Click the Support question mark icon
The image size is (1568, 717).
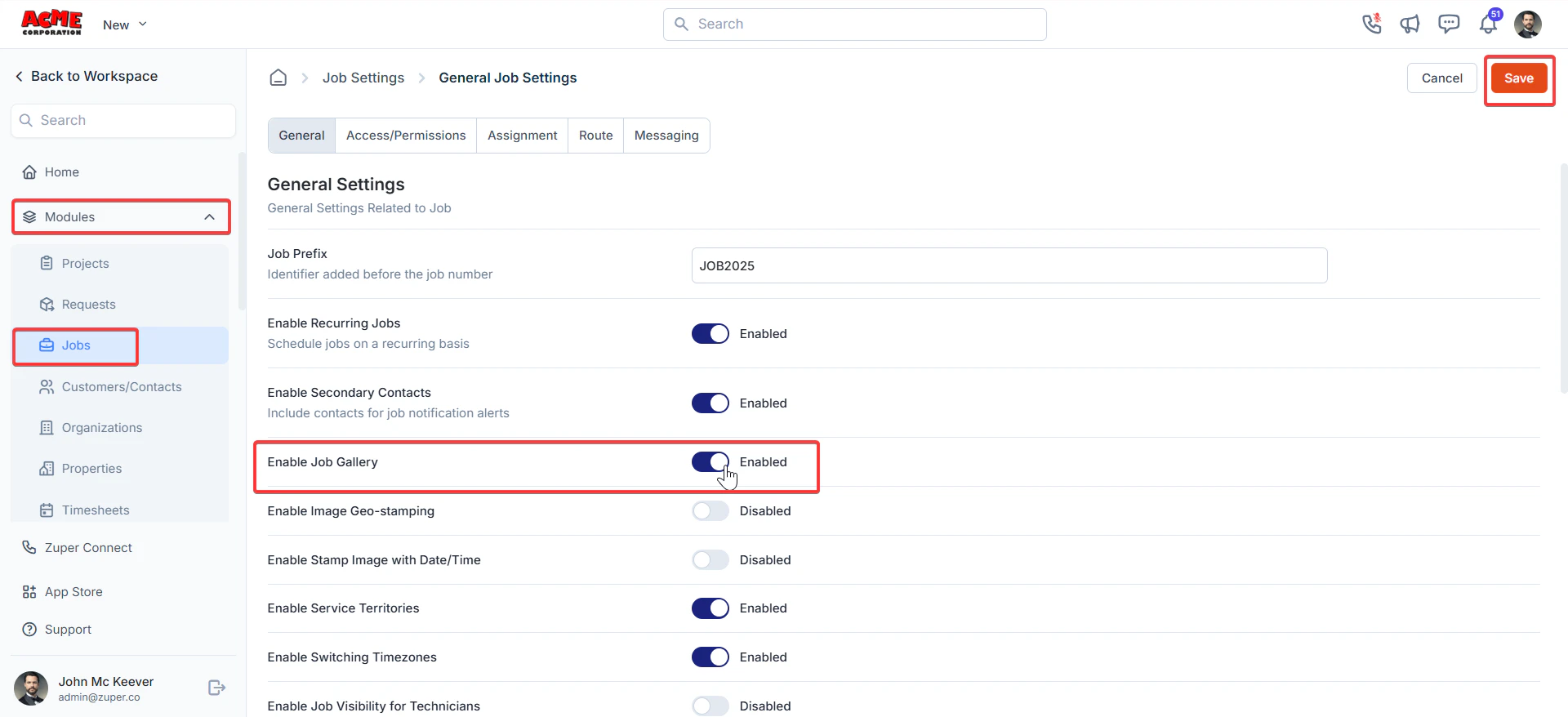(x=29, y=629)
